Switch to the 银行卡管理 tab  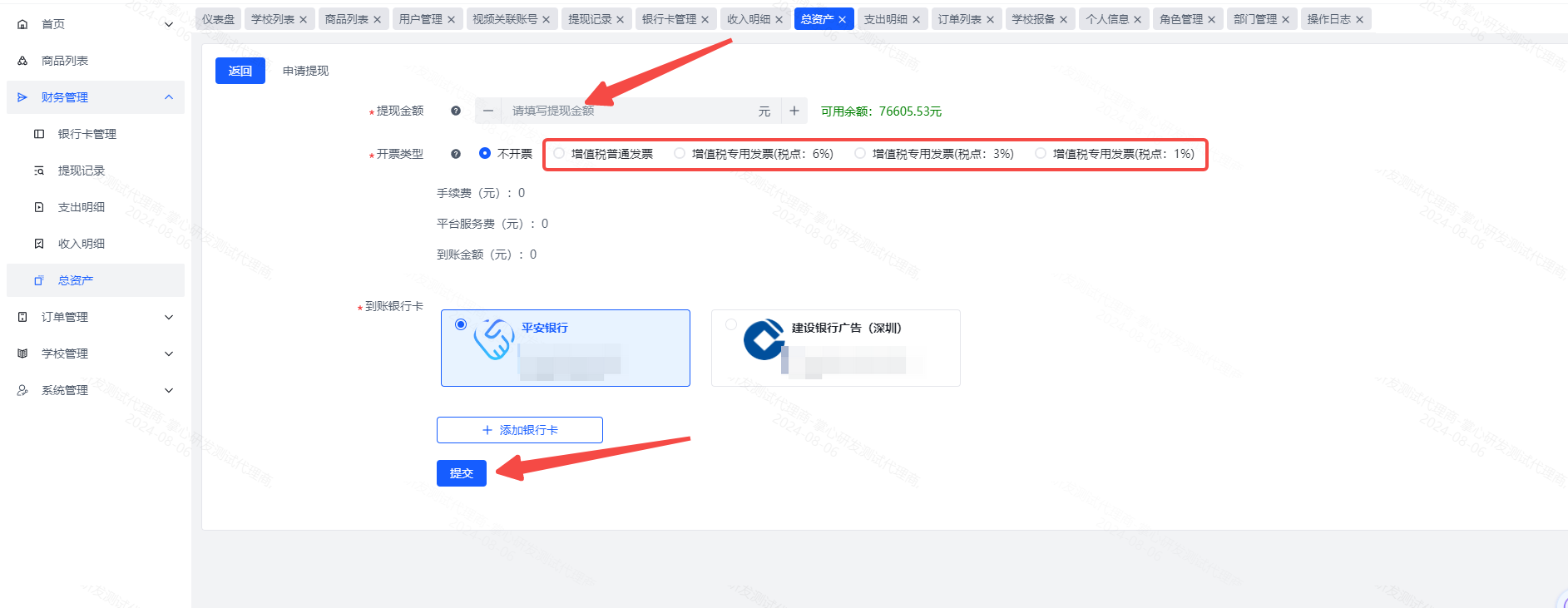(669, 19)
